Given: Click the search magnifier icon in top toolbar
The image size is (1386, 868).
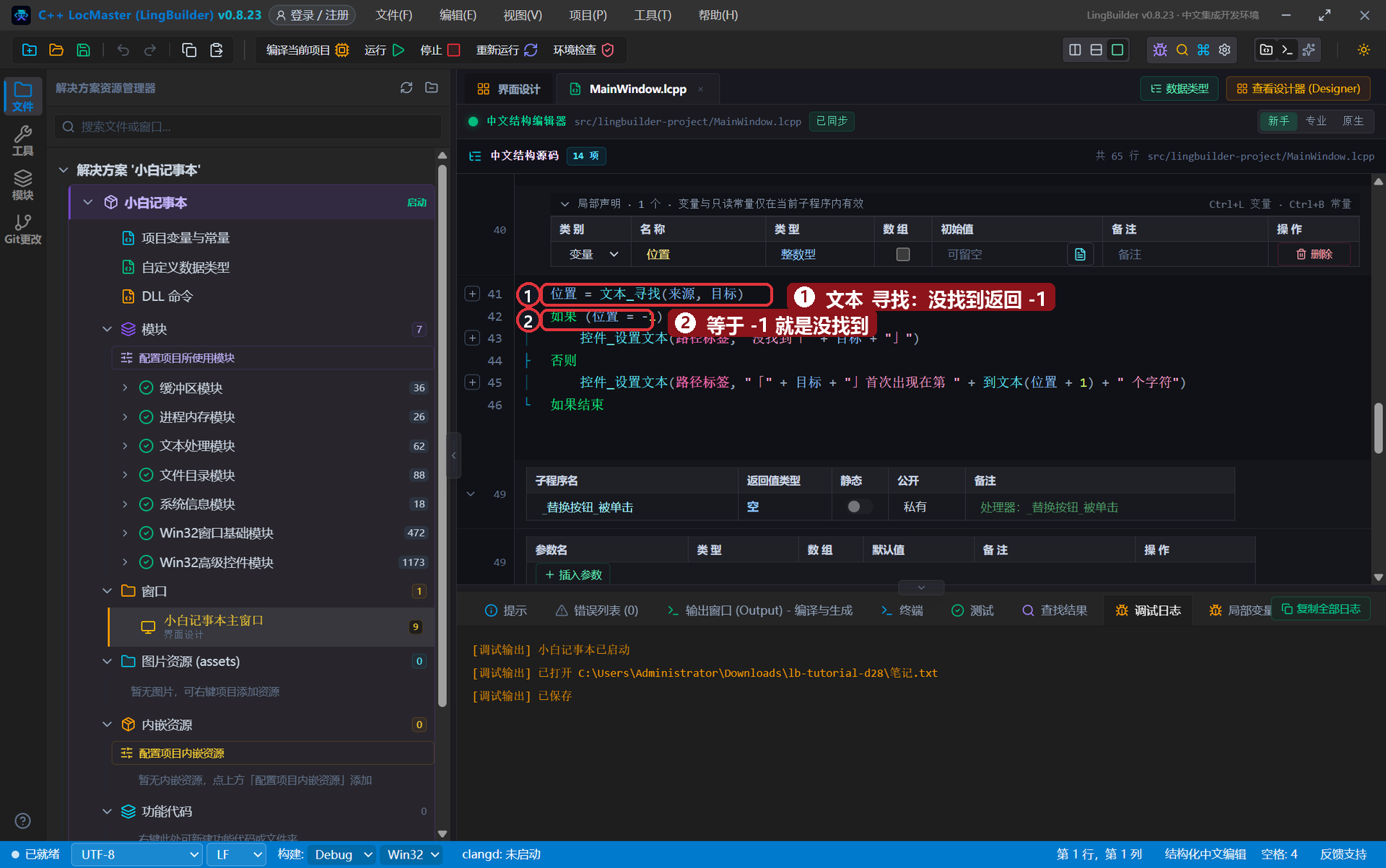Looking at the screenshot, I should (1182, 50).
